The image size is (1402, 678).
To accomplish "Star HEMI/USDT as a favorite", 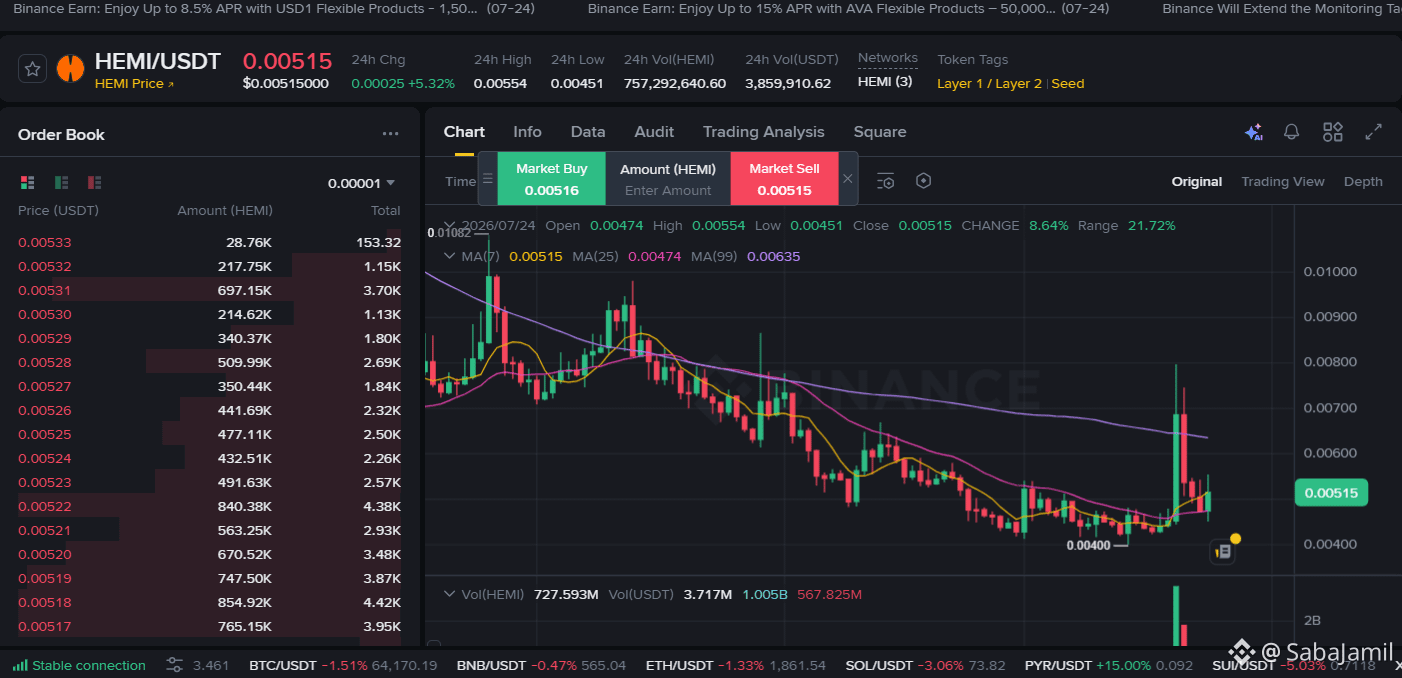I will coord(33,69).
